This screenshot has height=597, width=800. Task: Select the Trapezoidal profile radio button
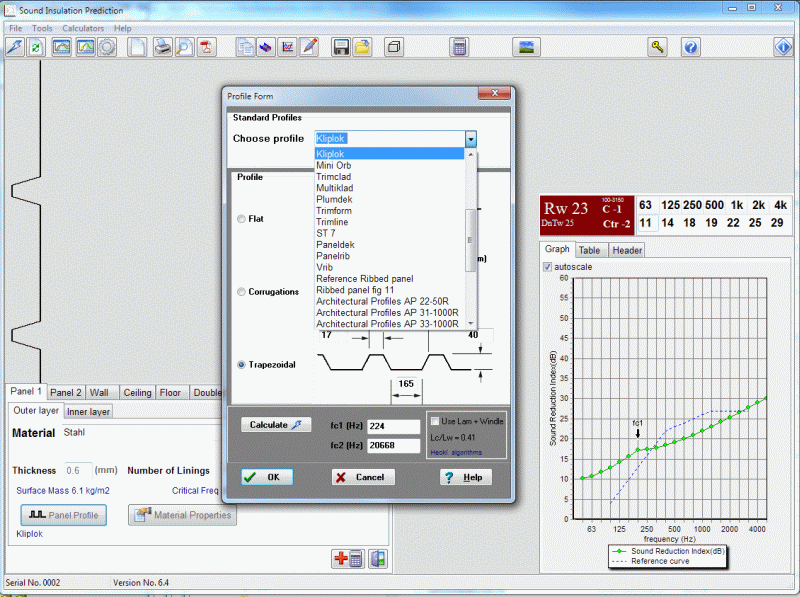coord(241,365)
